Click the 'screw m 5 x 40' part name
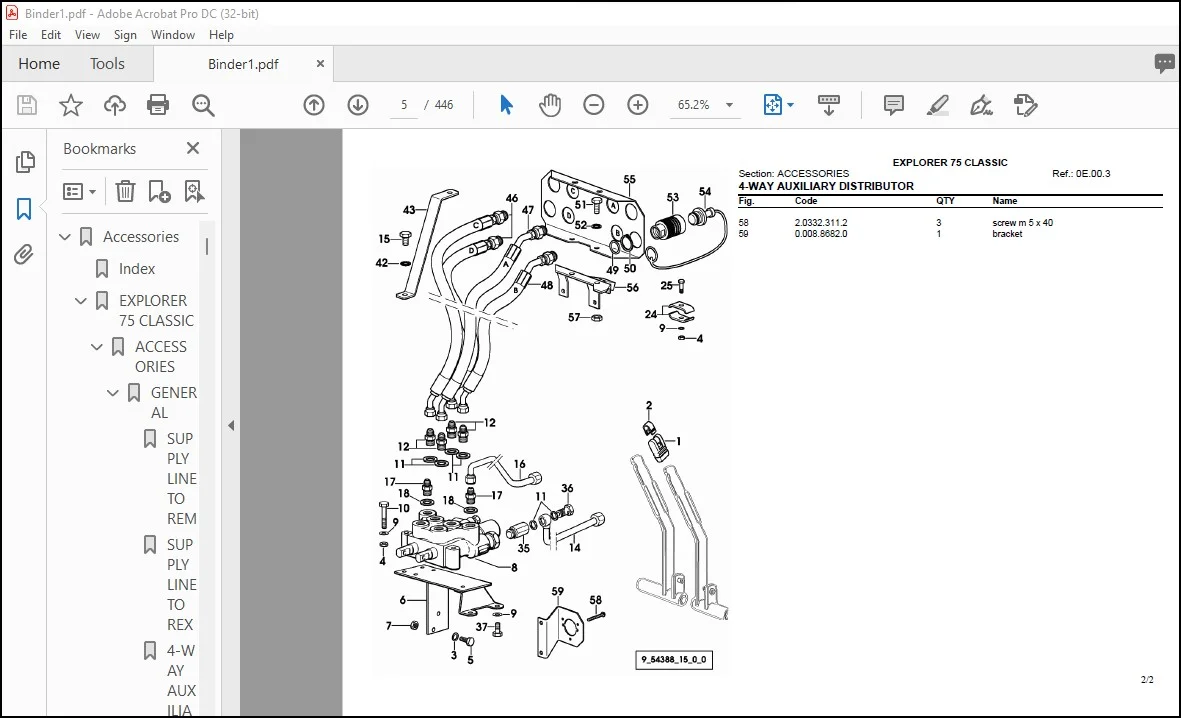This screenshot has width=1181, height=718. [1022, 223]
